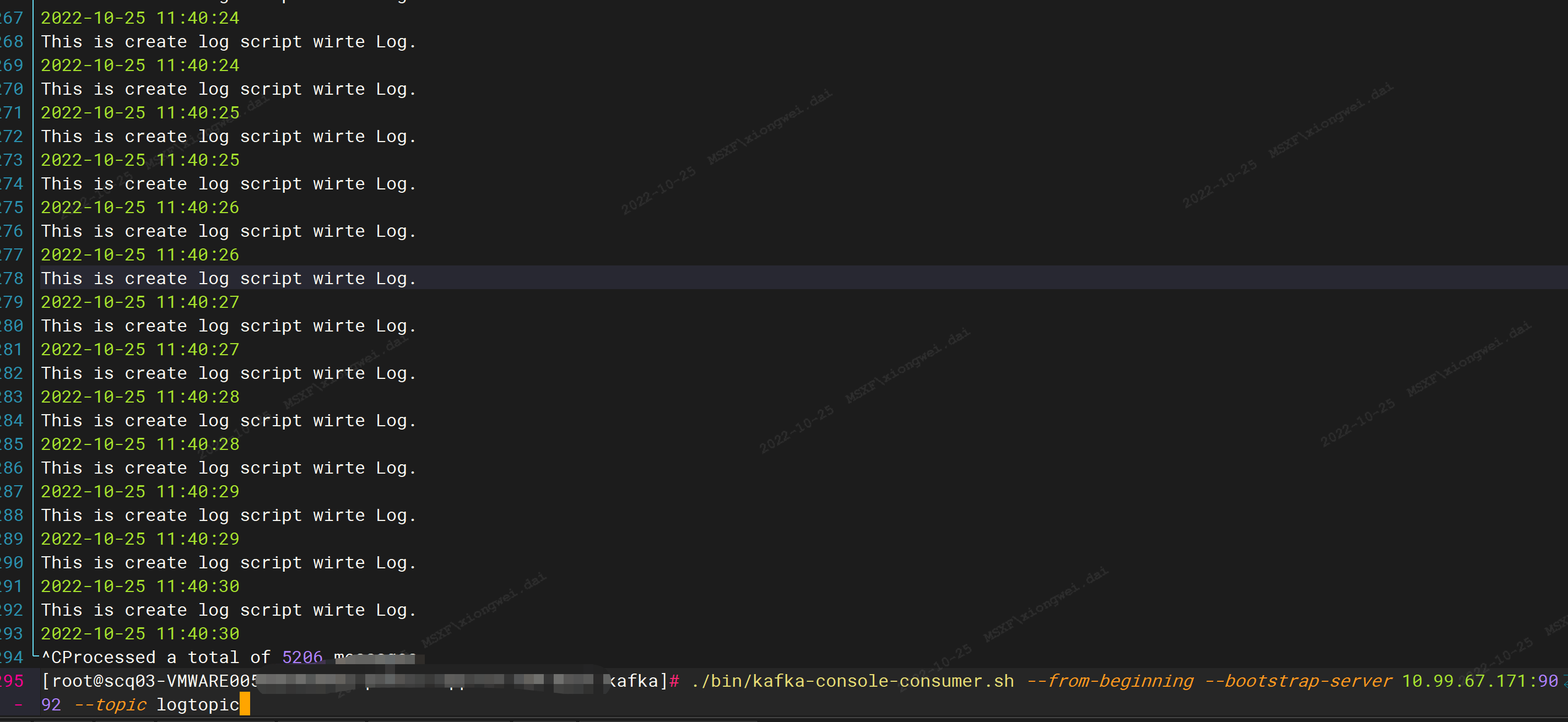Click the "^CProcessed a total of" text
Viewport: 1568px width, 722px height.
pyautogui.click(x=156, y=658)
